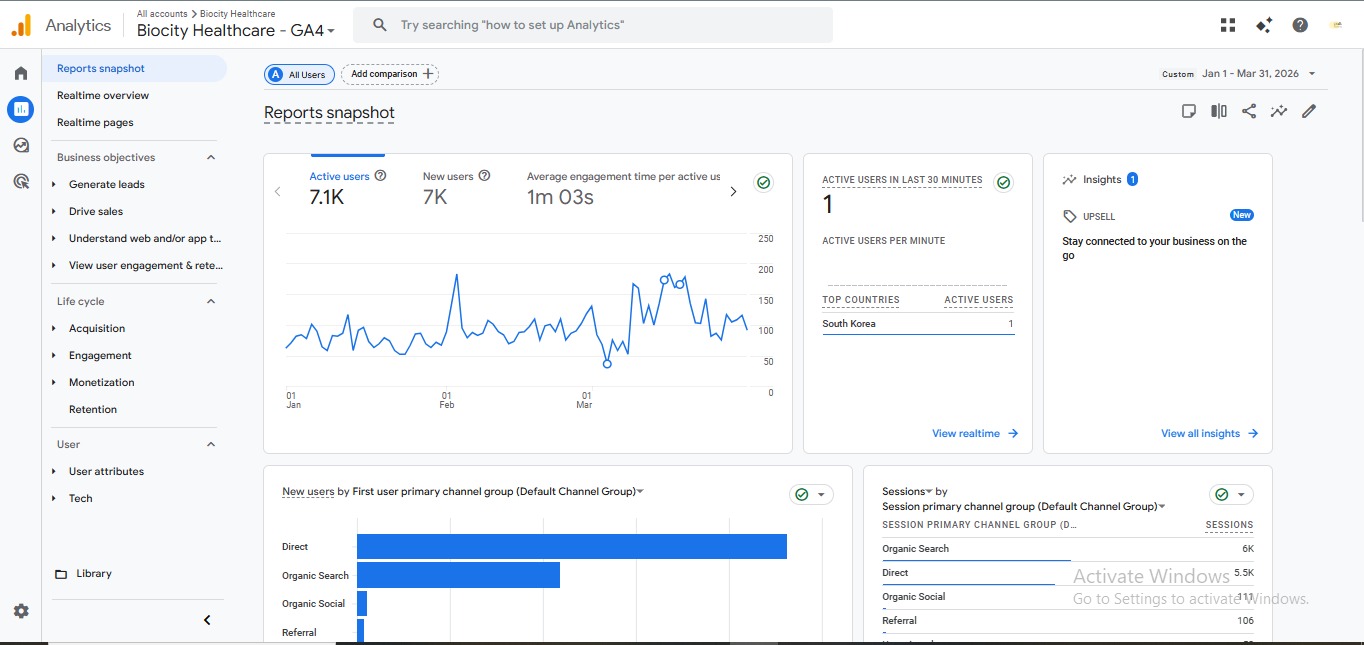This screenshot has height=645, width=1364.
Task: Select the Active users metric tab
Action: tap(347, 187)
